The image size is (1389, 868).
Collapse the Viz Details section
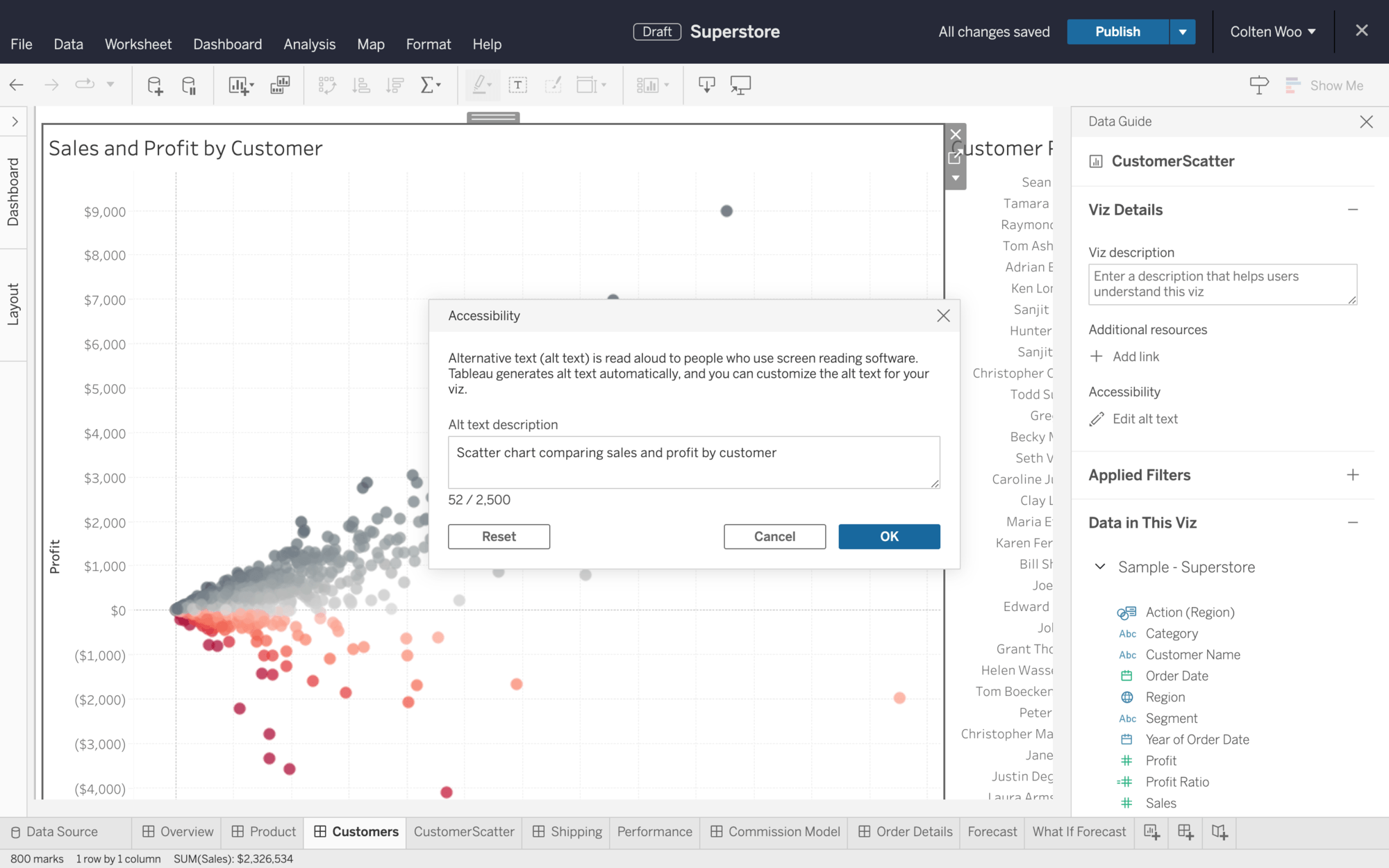(1353, 209)
